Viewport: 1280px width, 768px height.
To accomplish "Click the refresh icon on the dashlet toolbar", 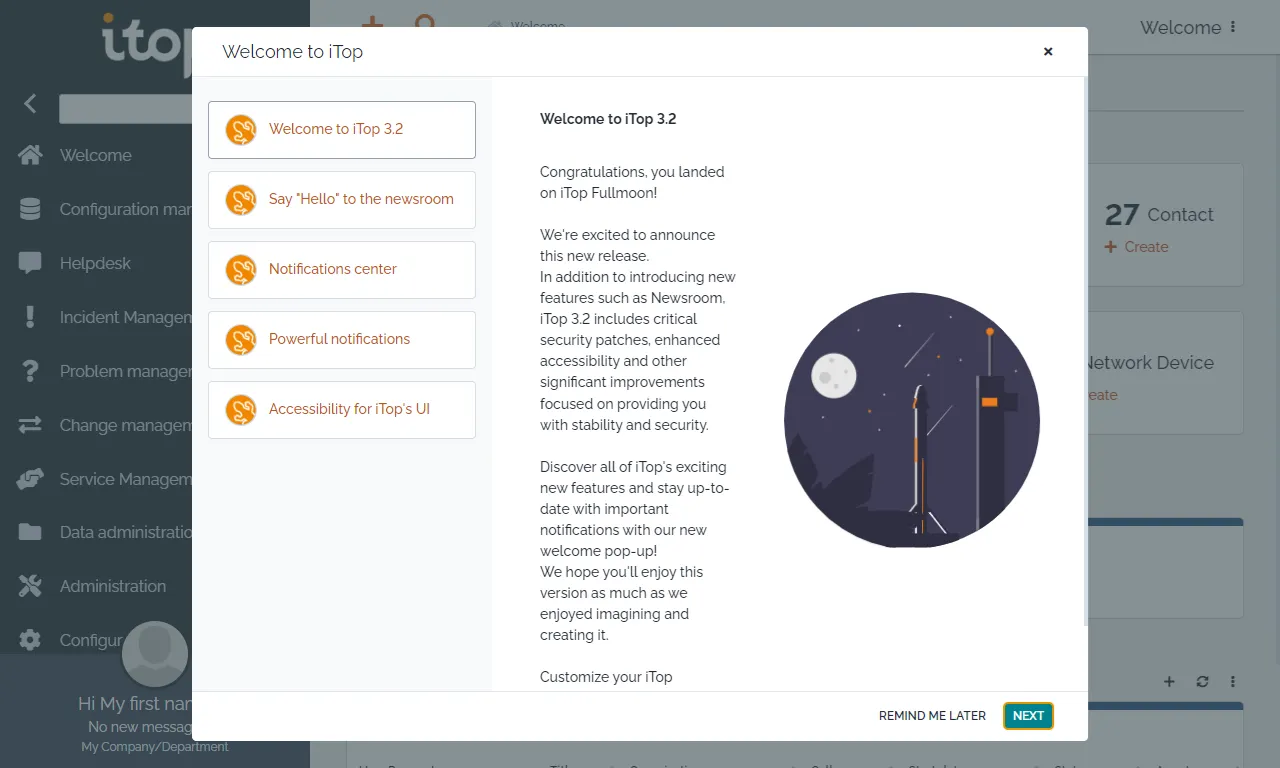I will click(1202, 681).
